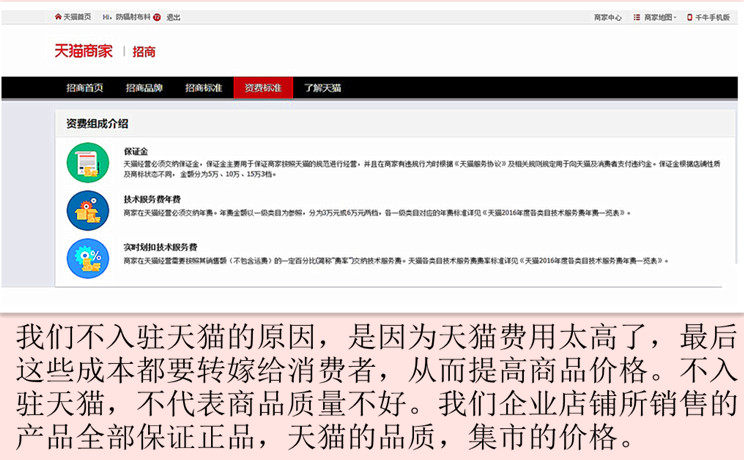Go to 天猫首页 via the house icon

click(58, 17)
